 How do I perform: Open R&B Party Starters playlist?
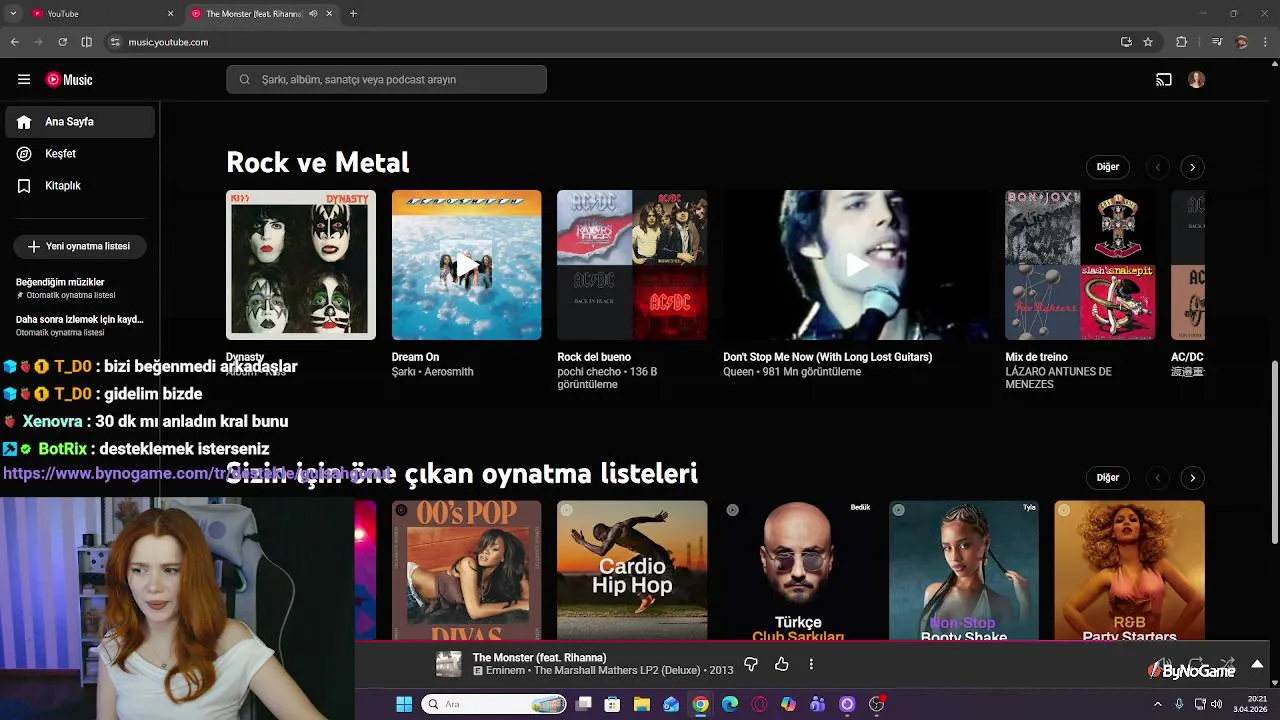point(1129,570)
